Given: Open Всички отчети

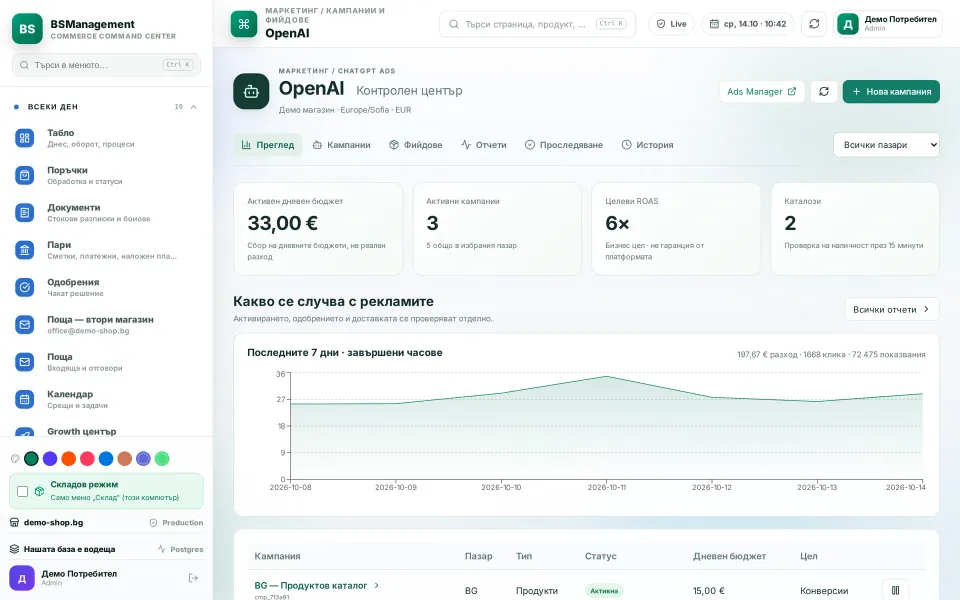Looking at the screenshot, I should 891,309.
